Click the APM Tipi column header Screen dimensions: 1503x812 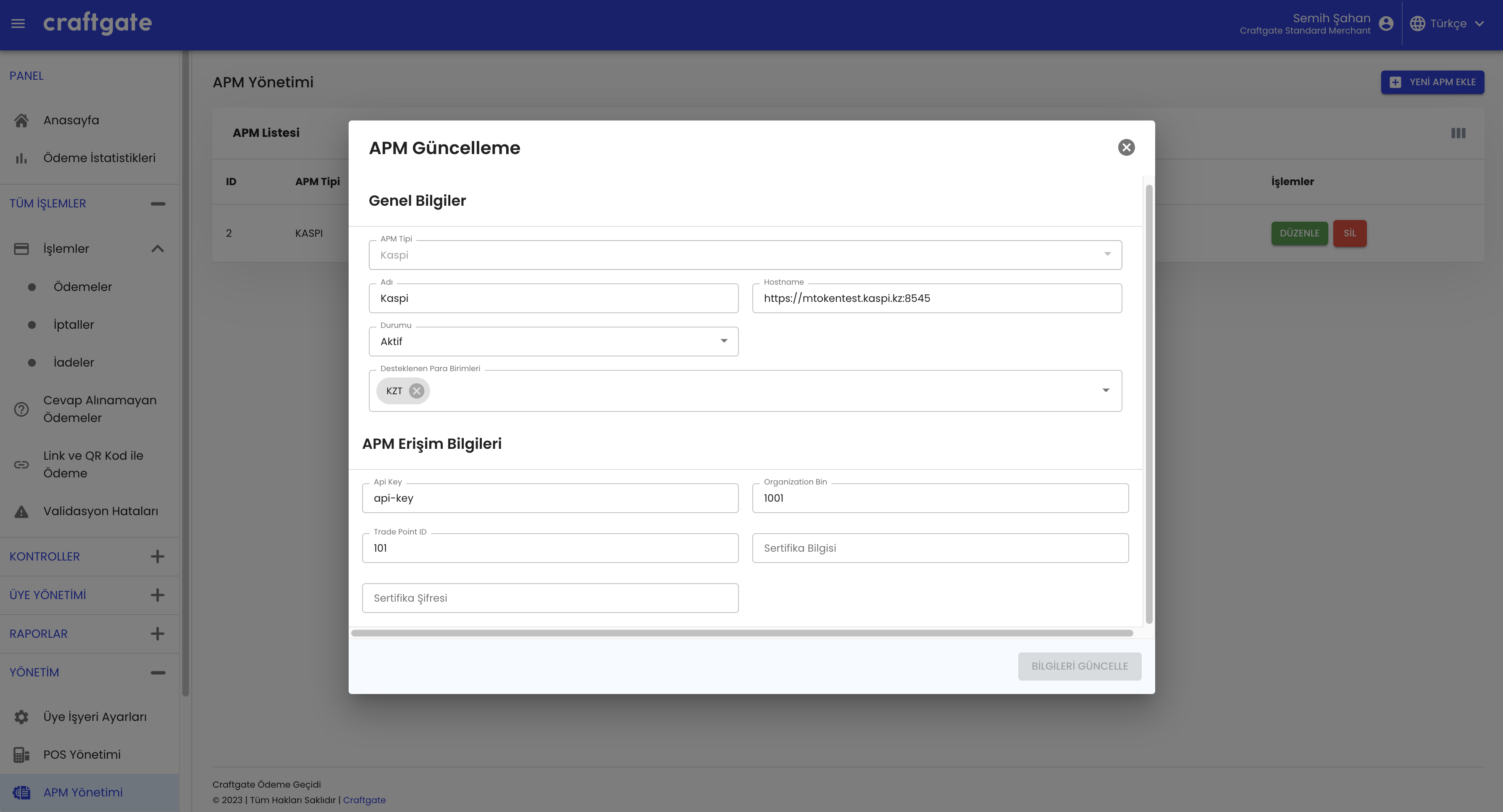coord(318,181)
